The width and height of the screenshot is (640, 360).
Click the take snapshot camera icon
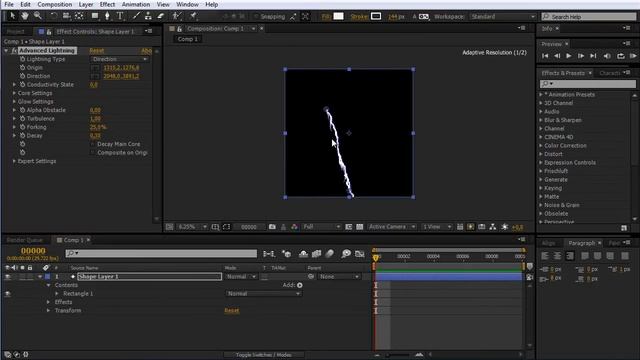(x=272, y=227)
